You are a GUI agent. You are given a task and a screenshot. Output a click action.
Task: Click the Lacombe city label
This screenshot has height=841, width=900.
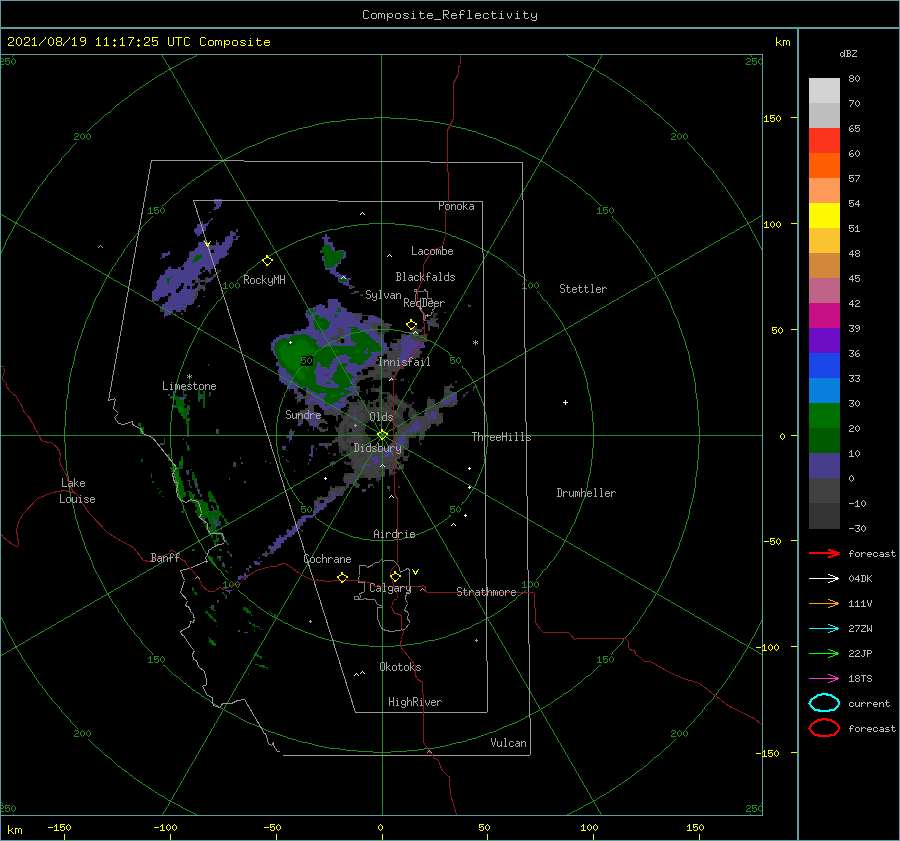pyautogui.click(x=432, y=251)
